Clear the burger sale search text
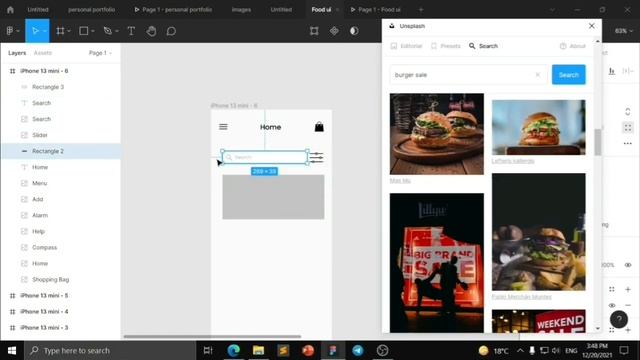This screenshot has width=640, height=360. (538, 75)
